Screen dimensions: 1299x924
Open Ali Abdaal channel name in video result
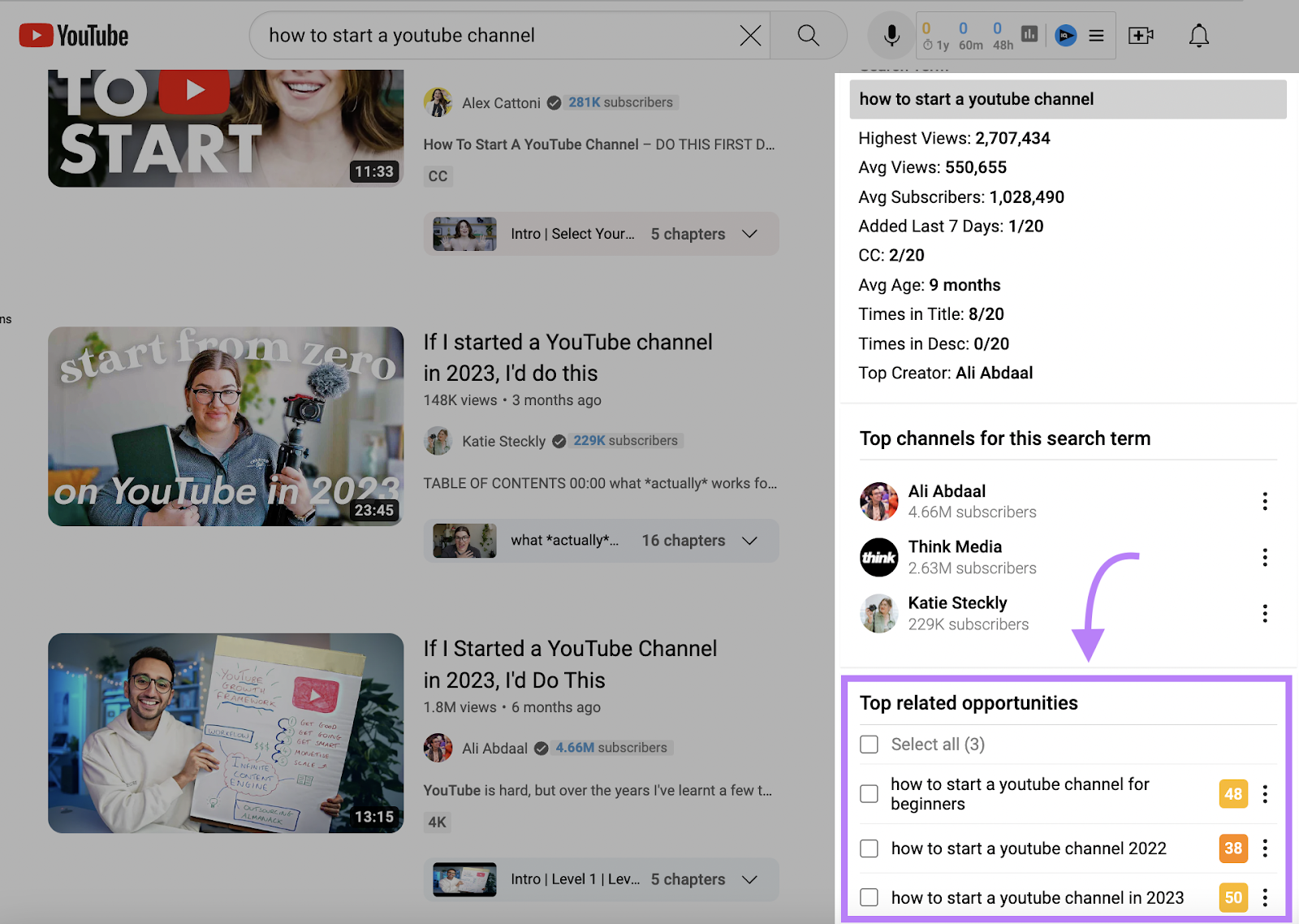494,748
